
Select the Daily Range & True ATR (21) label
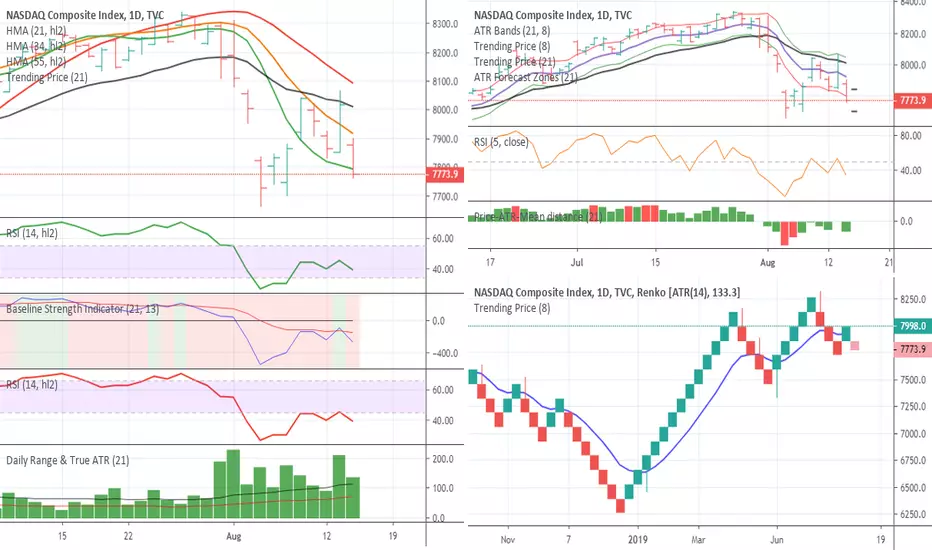(68, 460)
